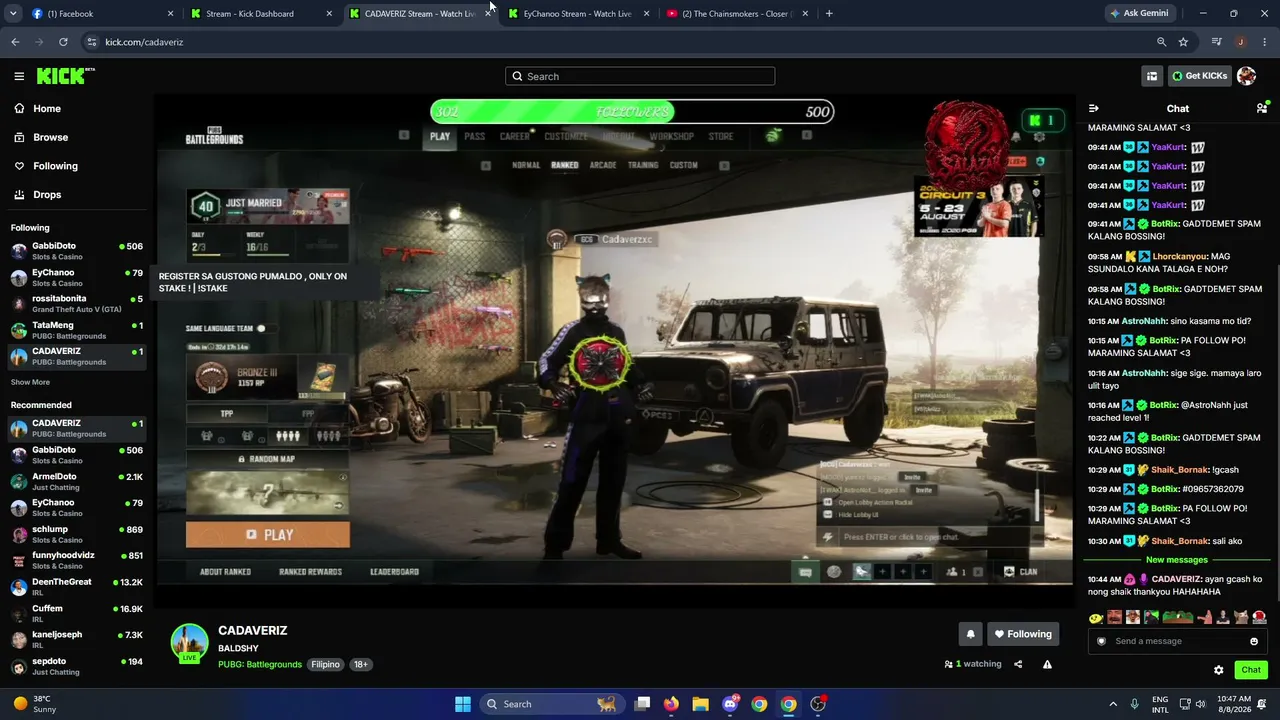Open browser zoom magnifier icon

[x=1161, y=42]
